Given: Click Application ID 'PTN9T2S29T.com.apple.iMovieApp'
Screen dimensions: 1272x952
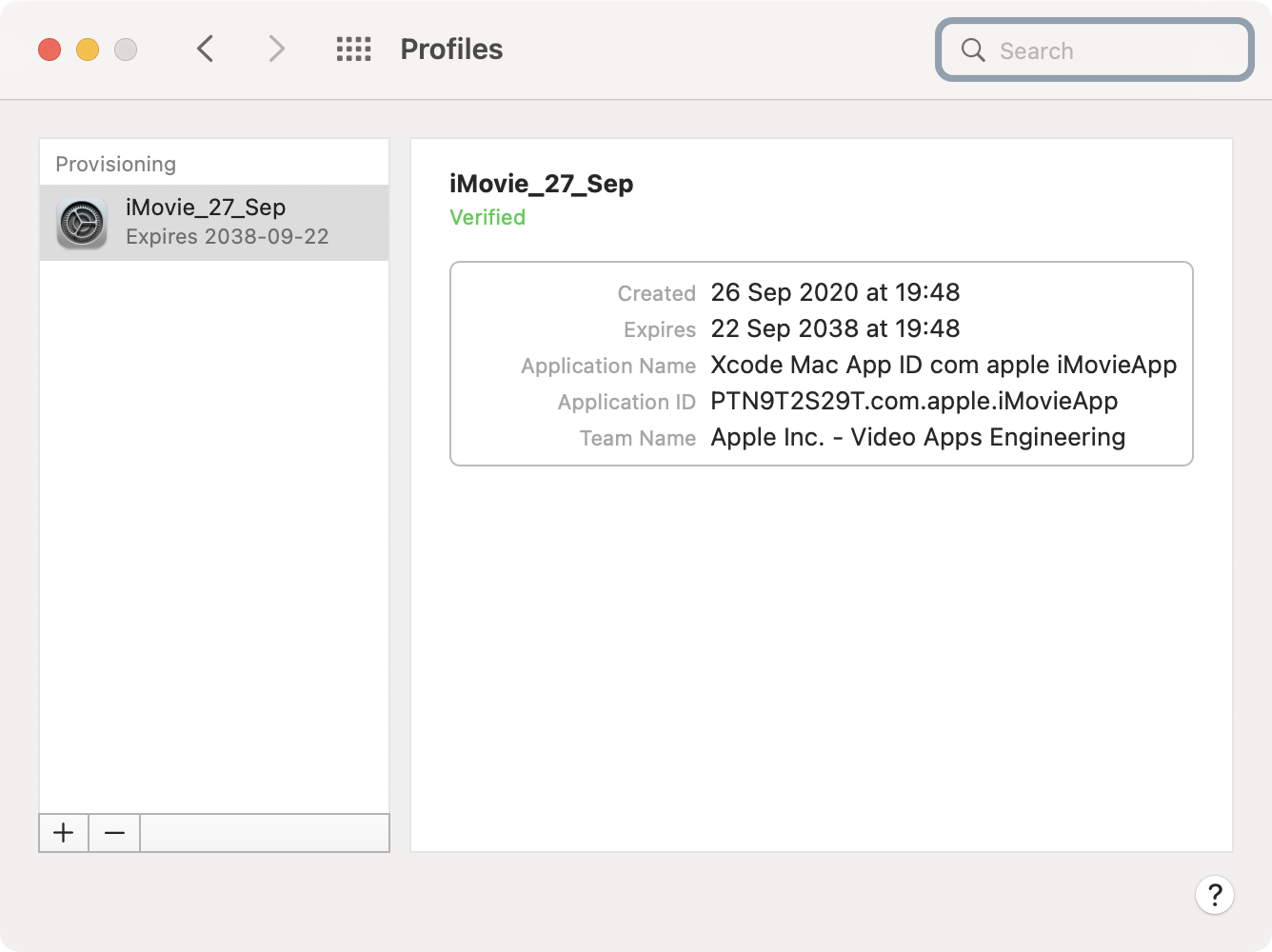Looking at the screenshot, I should (x=914, y=401).
